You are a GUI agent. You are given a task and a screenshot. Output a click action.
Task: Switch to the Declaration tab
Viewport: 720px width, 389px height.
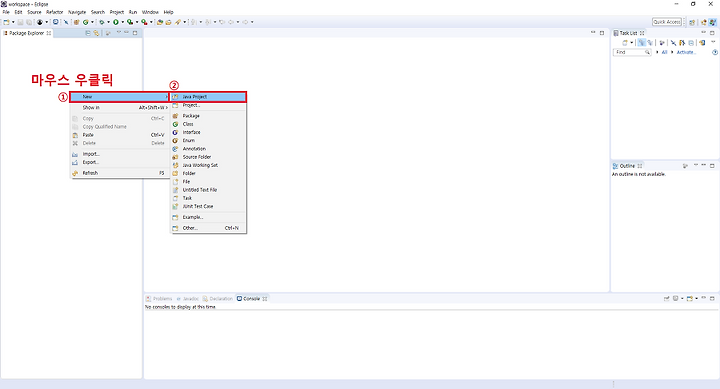(218, 299)
